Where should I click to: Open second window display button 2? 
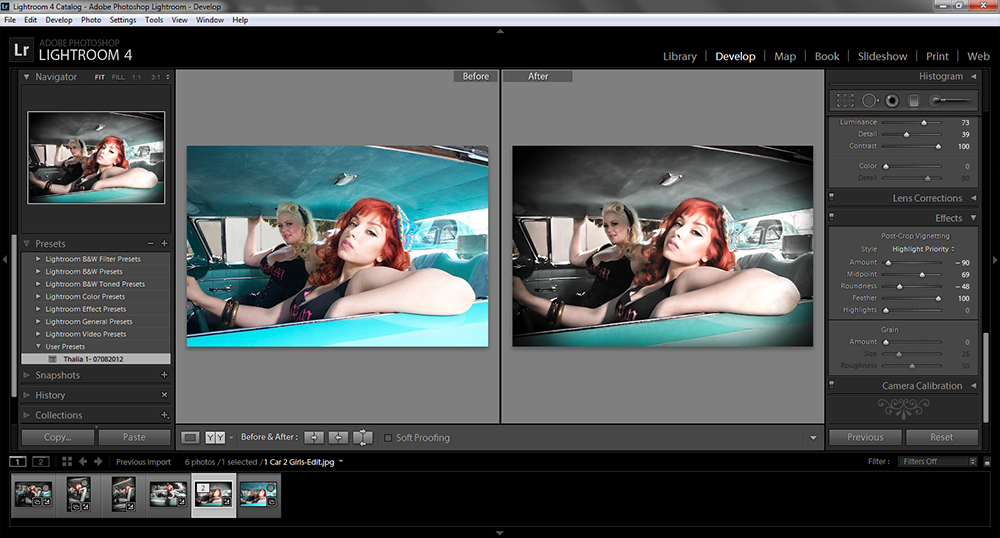point(40,462)
